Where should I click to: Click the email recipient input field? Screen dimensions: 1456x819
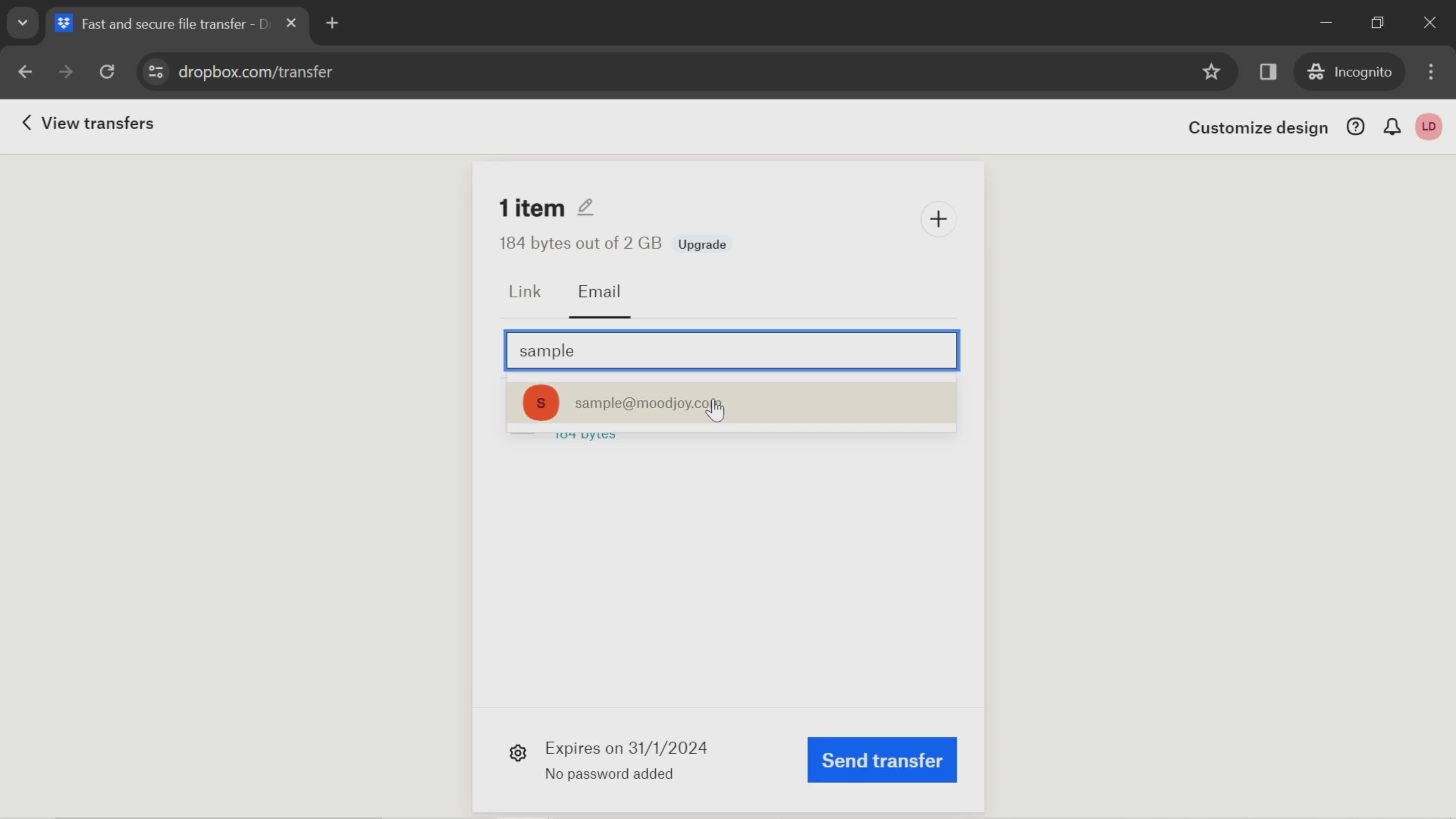click(x=731, y=350)
